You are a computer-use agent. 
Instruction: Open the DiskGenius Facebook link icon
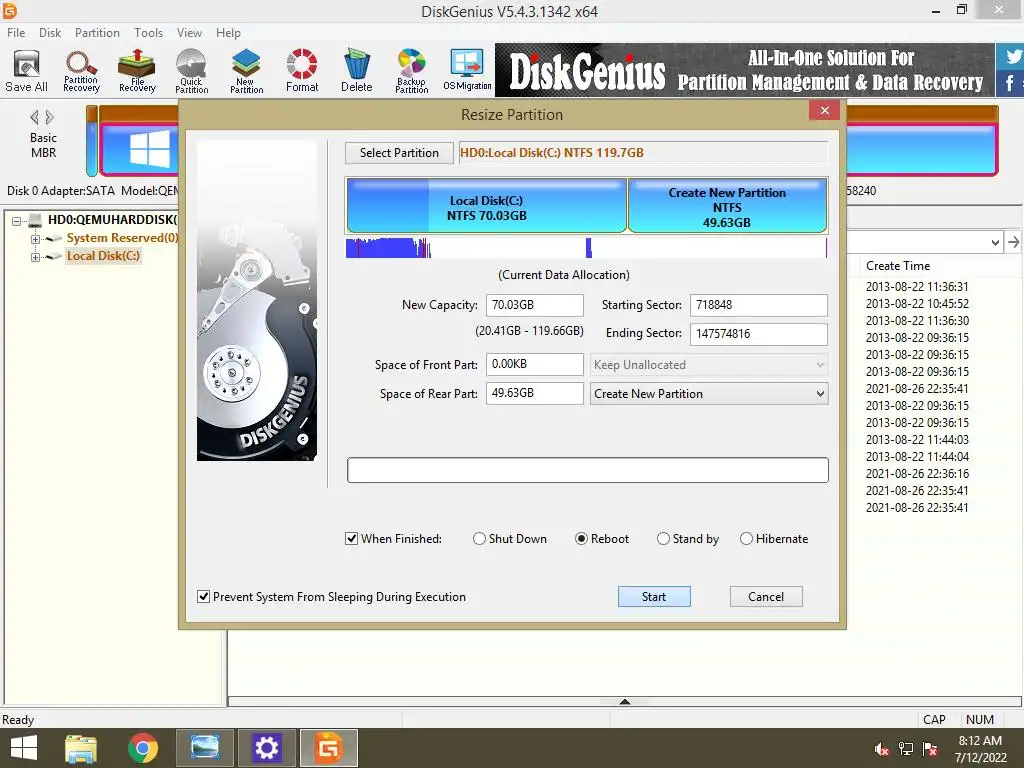click(1010, 83)
